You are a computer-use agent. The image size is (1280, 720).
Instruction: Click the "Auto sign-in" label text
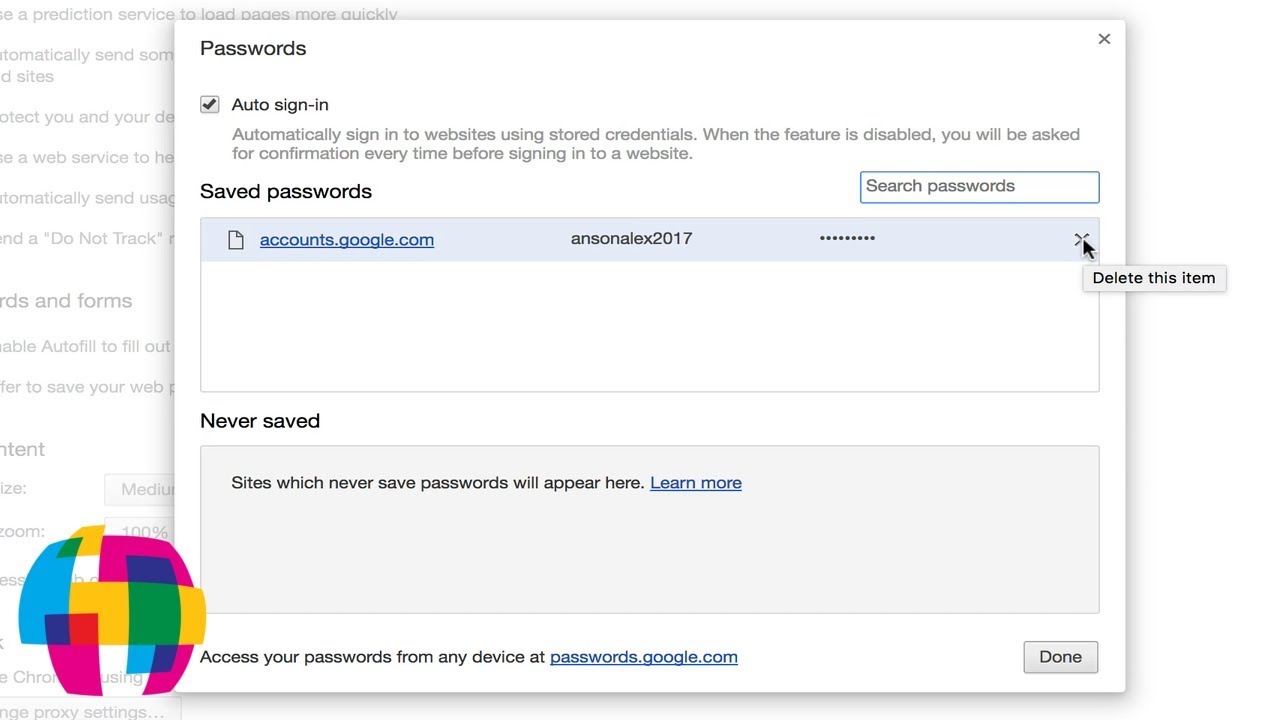pyautogui.click(x=280, y=105)
